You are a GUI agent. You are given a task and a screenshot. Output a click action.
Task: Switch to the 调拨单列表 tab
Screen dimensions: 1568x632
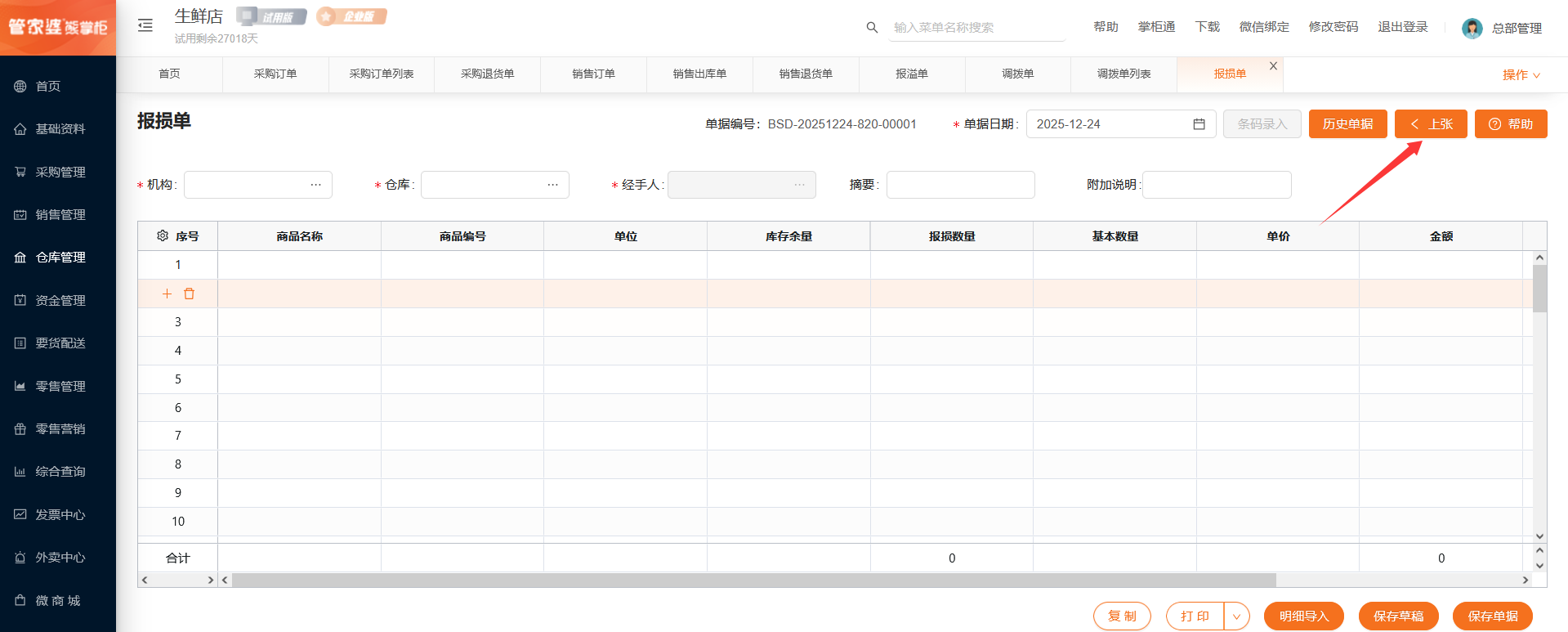pos(1124,74)
